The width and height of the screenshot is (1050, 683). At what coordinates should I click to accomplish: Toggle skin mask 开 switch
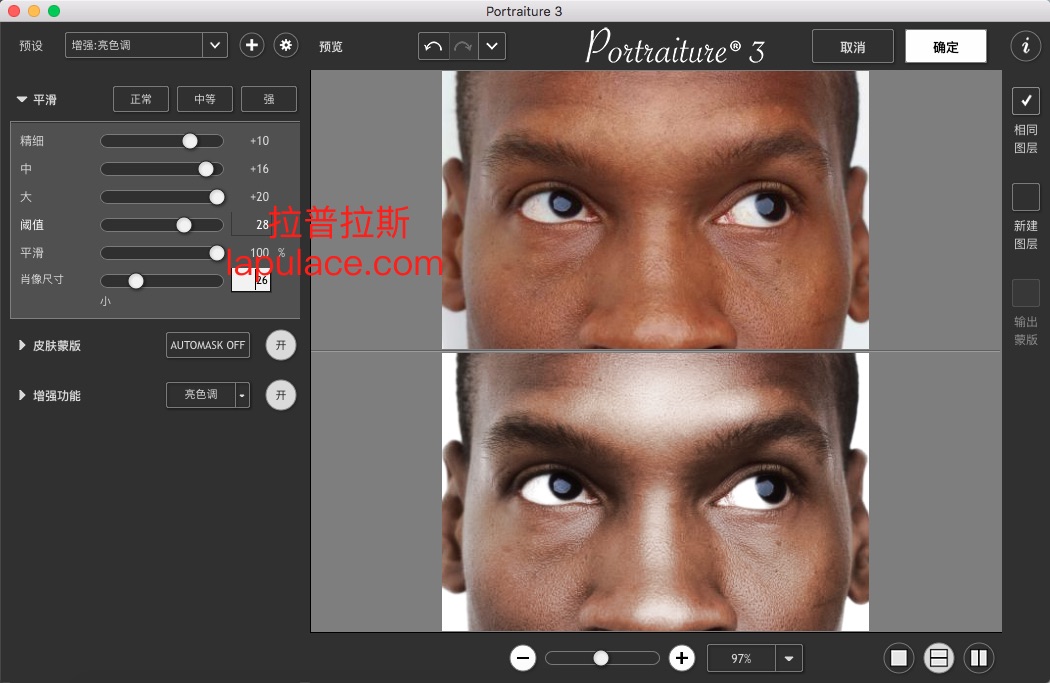281,345
